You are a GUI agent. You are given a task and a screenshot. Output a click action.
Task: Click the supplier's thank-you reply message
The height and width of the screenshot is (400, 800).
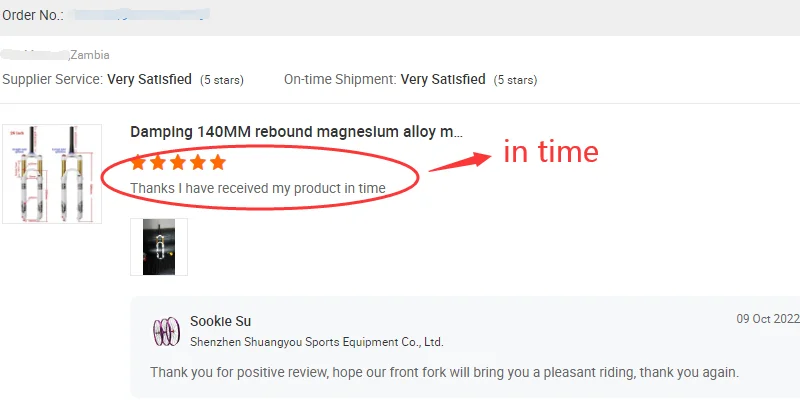(x=444, y=372)
